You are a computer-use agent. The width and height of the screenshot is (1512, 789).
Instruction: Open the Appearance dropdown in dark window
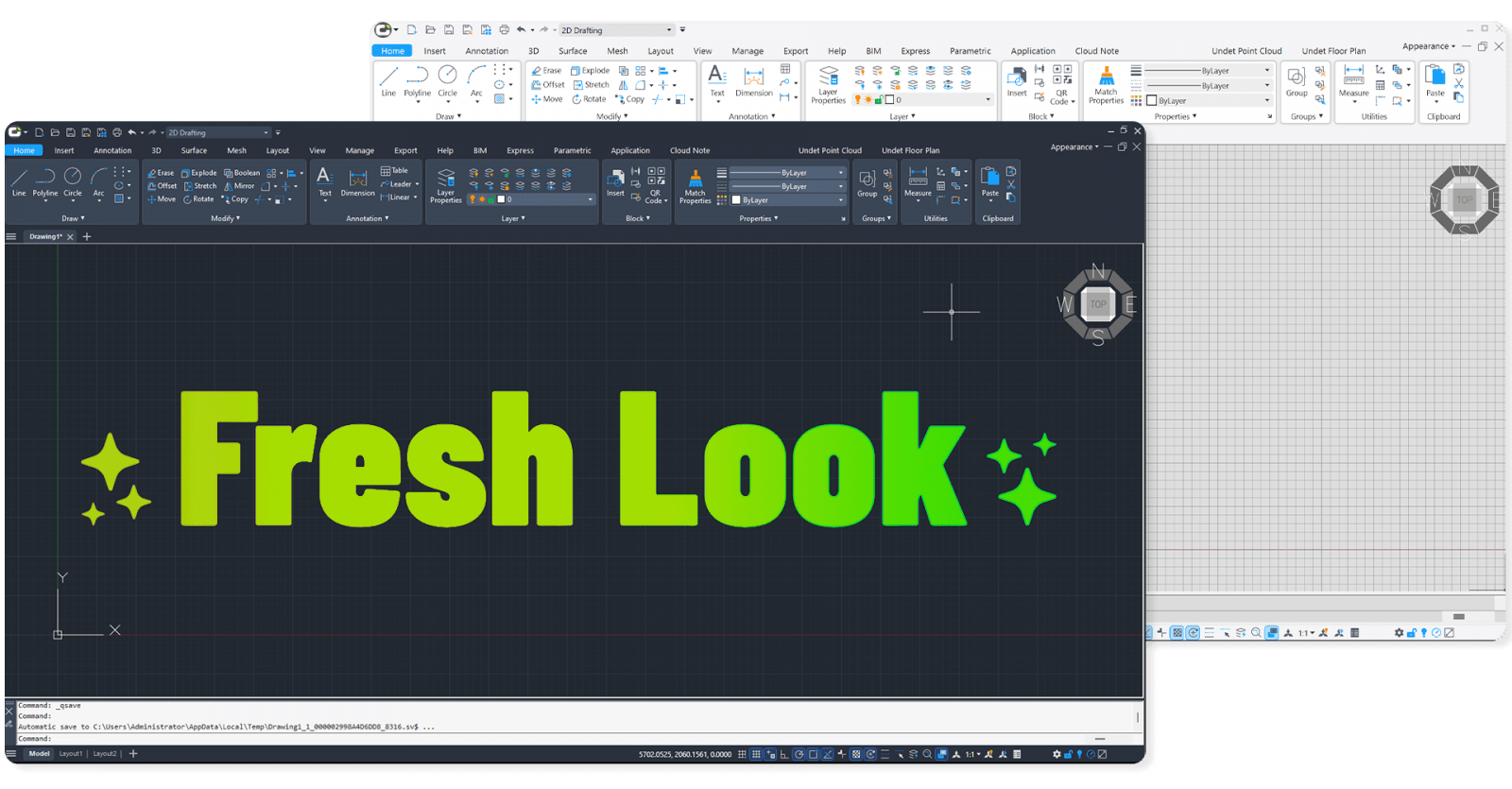click(x=1074, y=147)
